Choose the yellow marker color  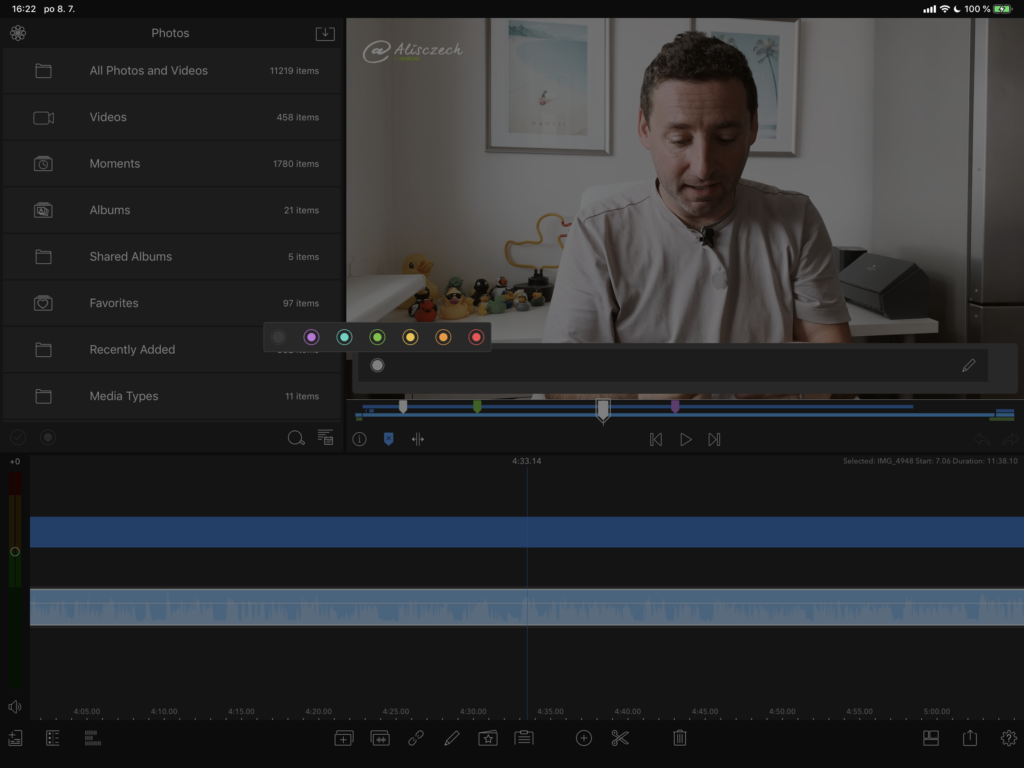click(410, 337)
